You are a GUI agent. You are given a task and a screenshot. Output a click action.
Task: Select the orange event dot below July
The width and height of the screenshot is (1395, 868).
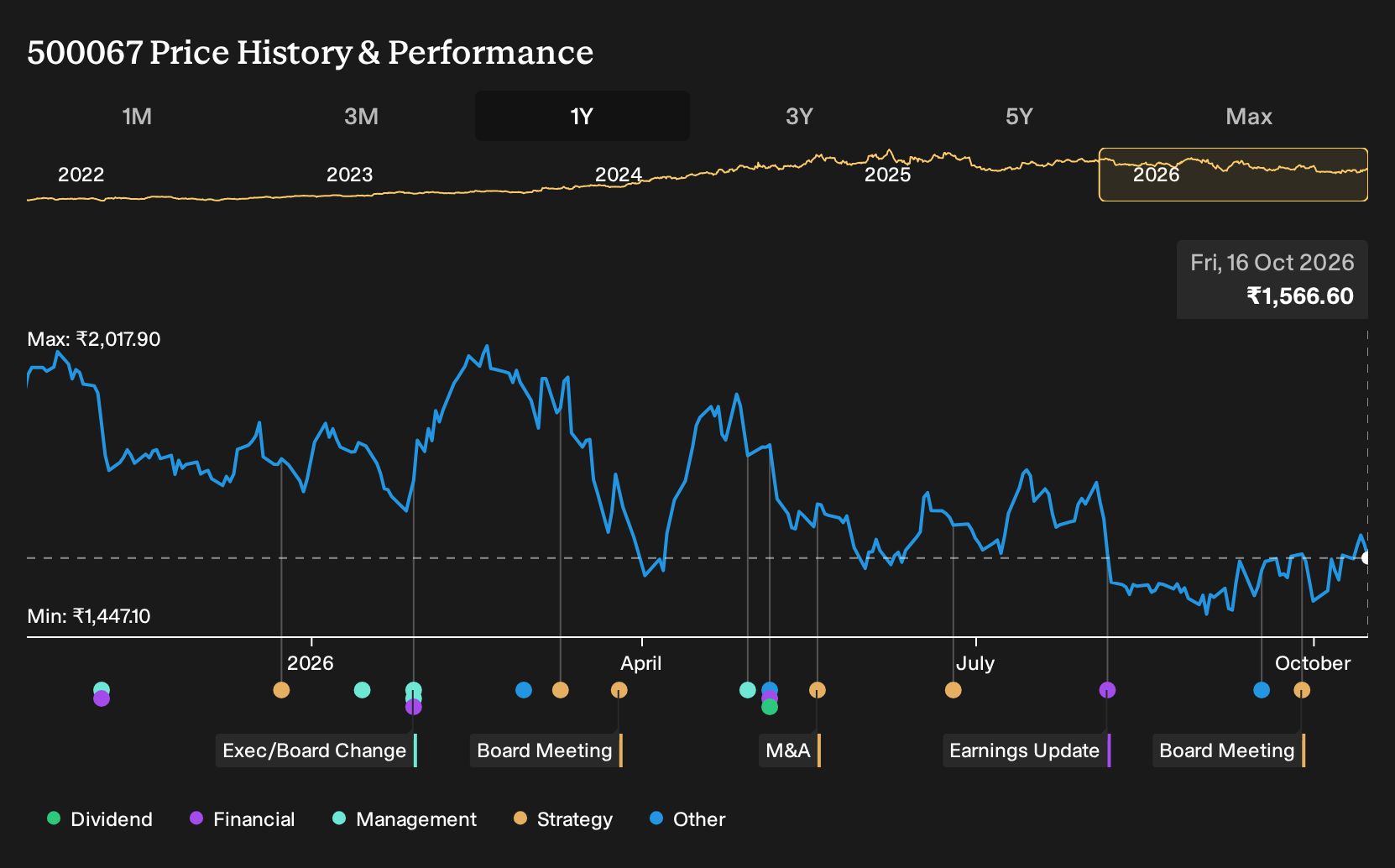[x=953, y=690]
